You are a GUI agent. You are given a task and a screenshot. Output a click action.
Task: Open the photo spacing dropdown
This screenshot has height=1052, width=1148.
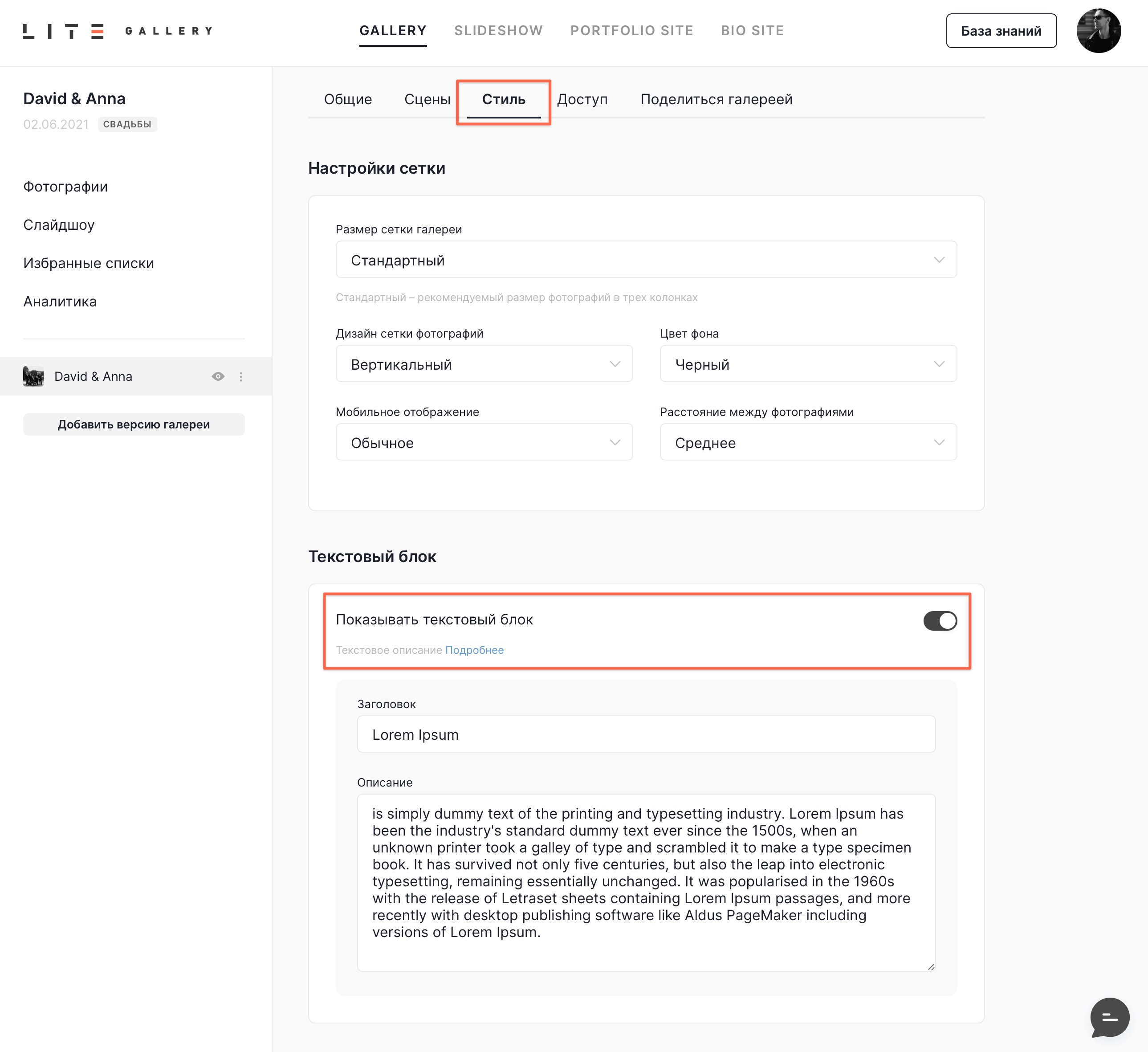[x=808, y=442]
